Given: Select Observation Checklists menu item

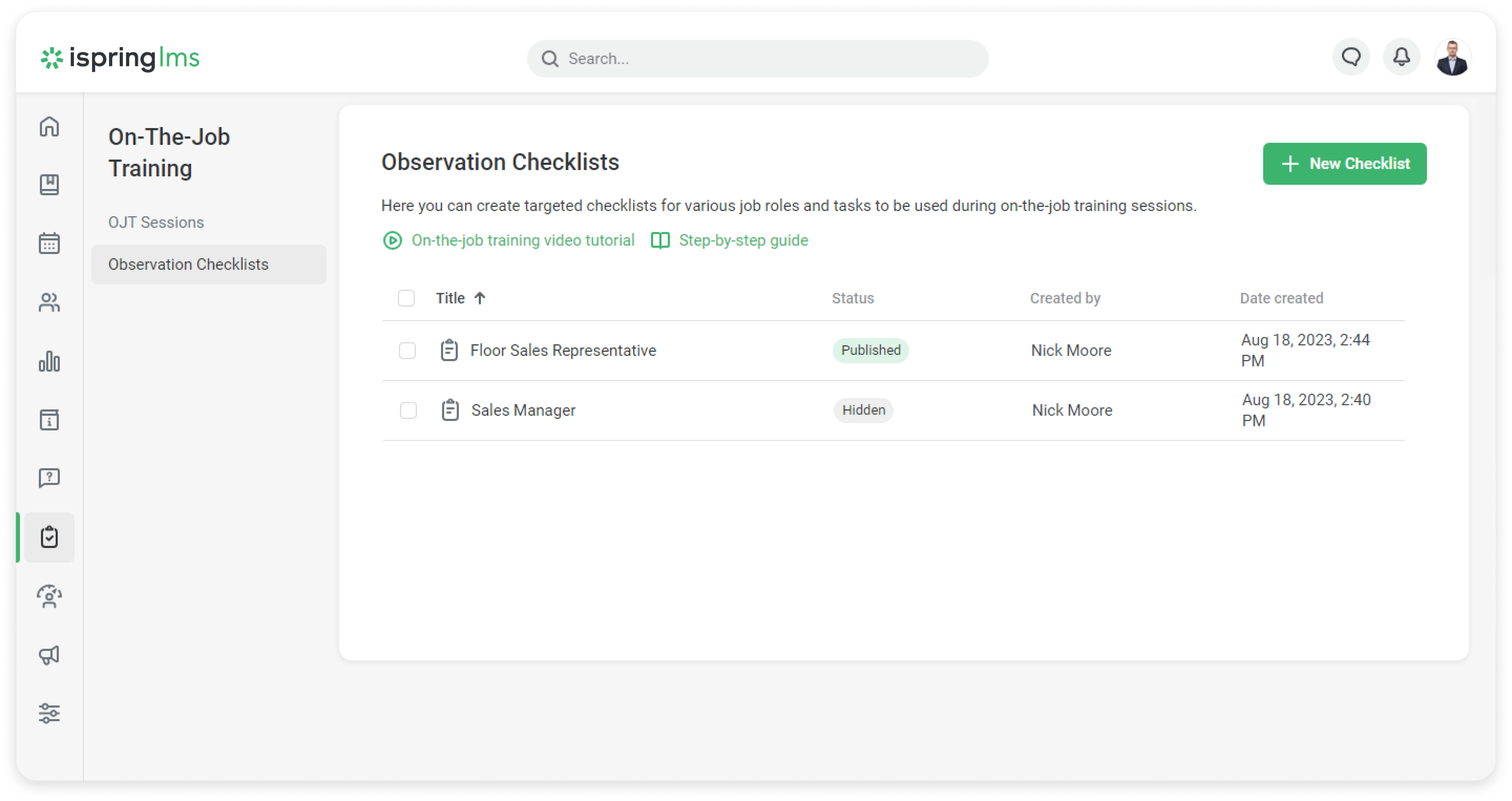Looking at the screenshot, I should click(x=188, y=265).
